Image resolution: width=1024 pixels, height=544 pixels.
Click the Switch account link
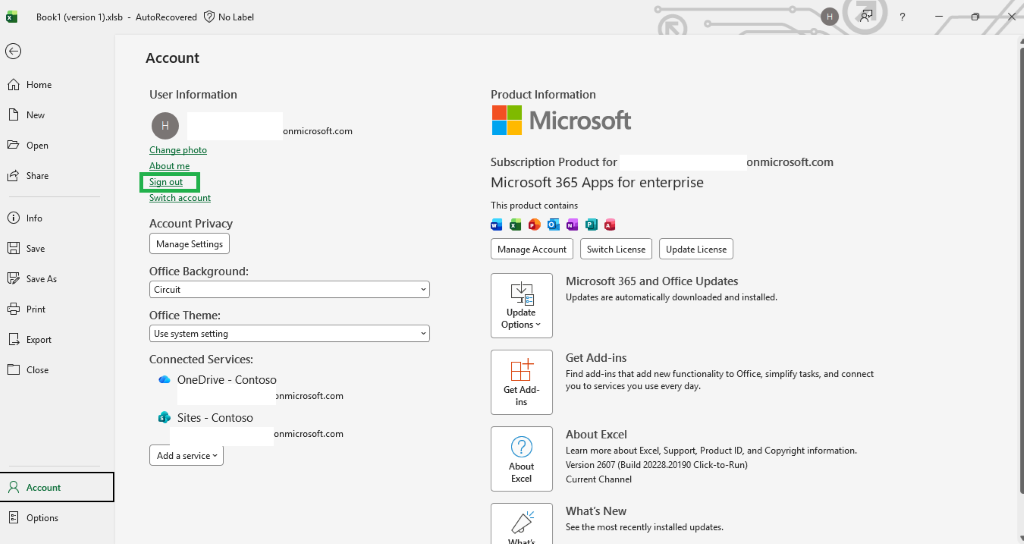tap(180, 198)
